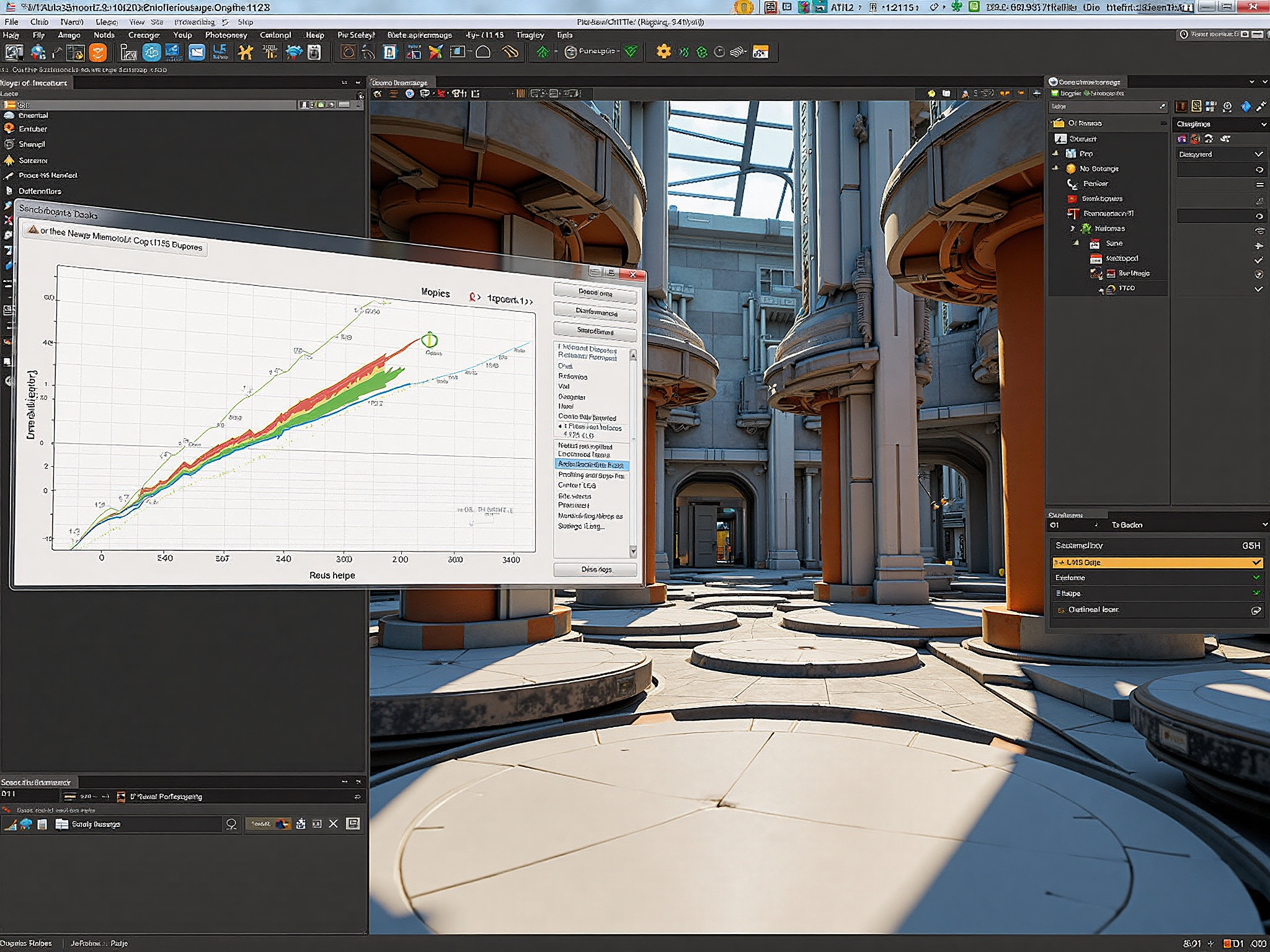Click the StaradBmard button in the dialog

[x=595, y=331]
